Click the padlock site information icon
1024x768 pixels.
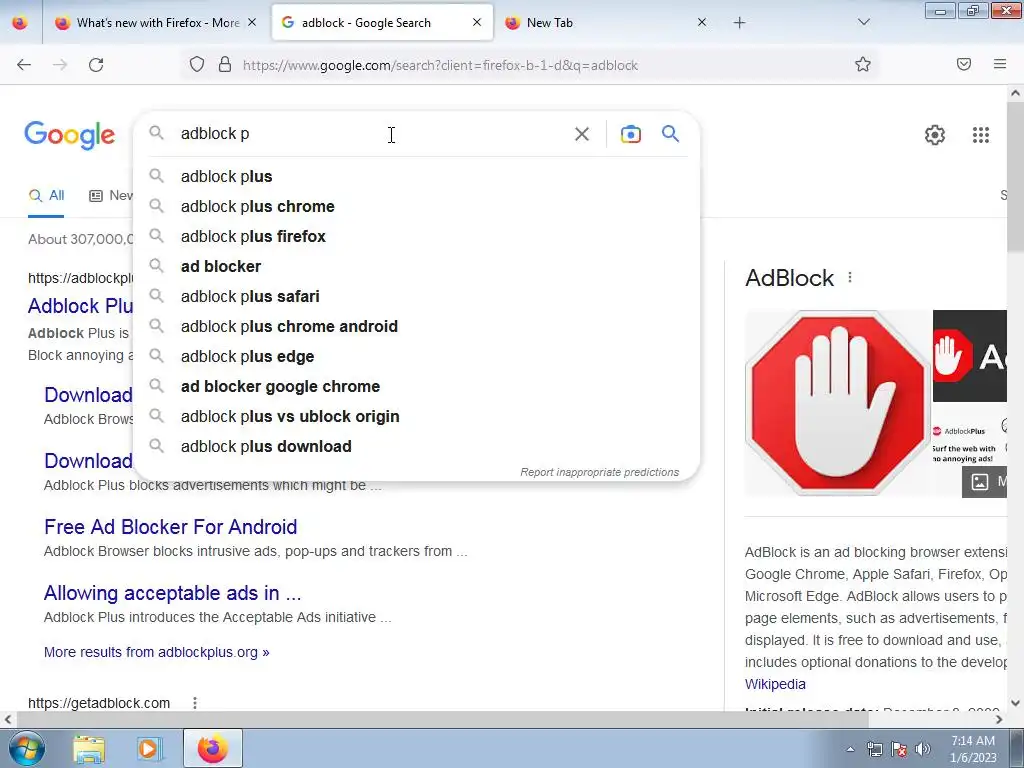tap(225, 64)
